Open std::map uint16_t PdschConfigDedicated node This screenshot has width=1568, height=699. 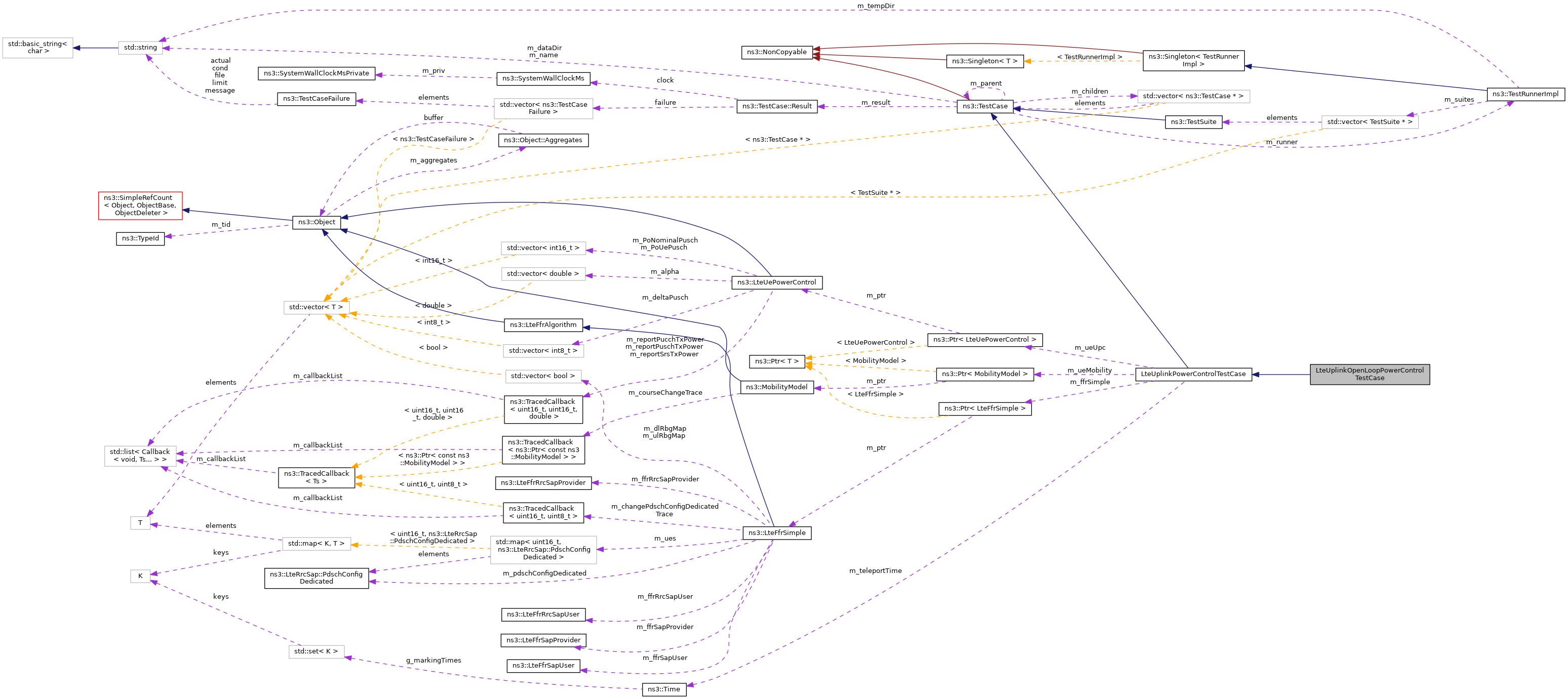[543, 550]
